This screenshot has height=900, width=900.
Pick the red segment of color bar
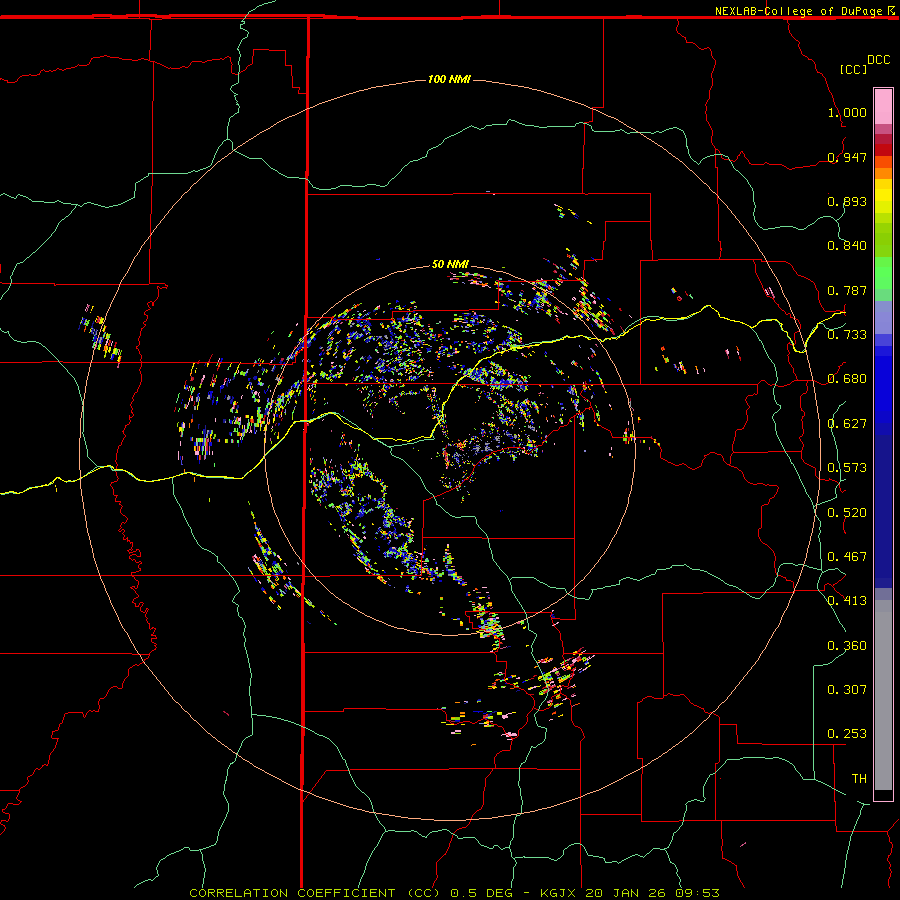point(883,150)
